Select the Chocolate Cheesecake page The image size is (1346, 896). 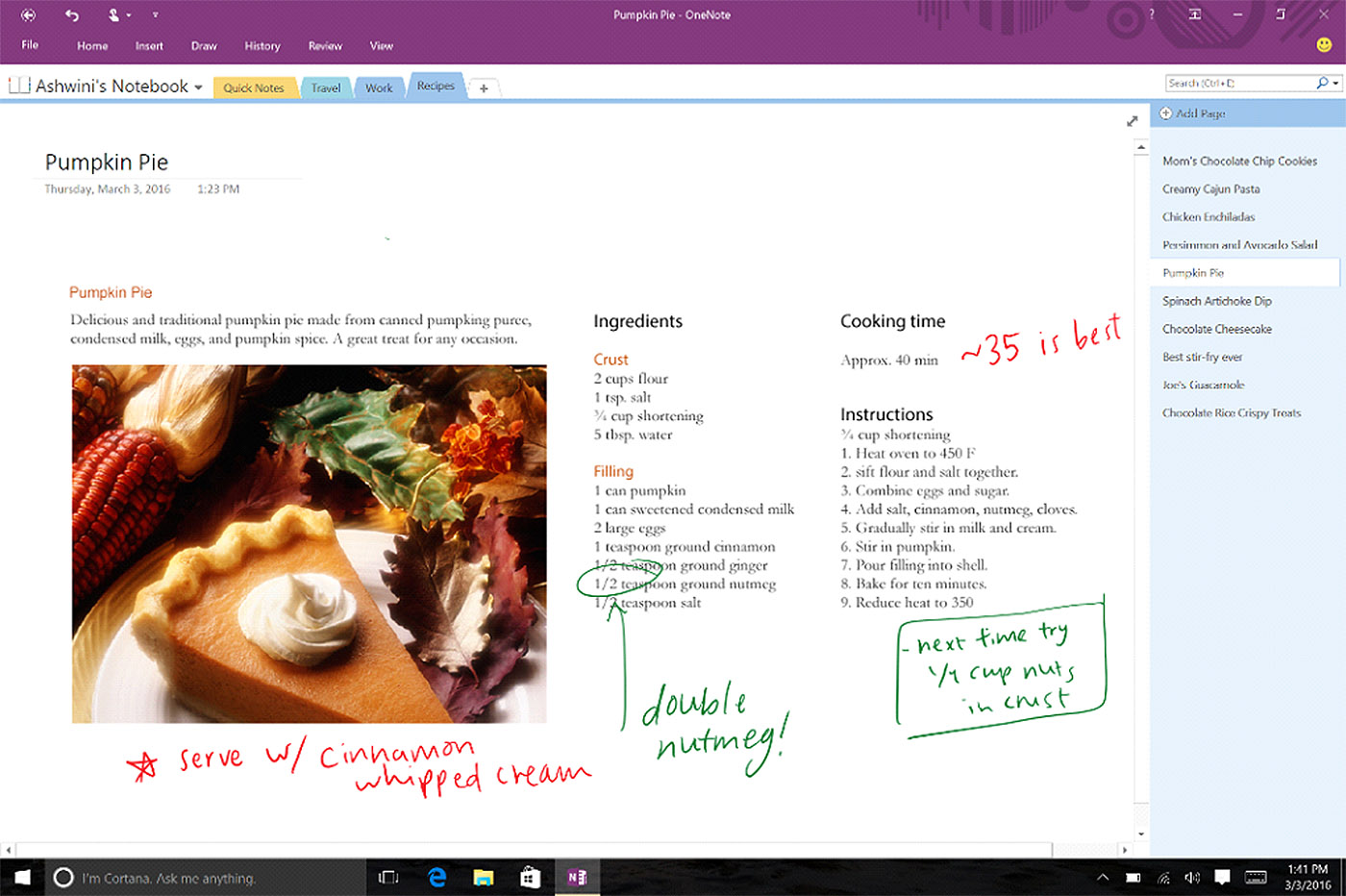[1217, 328]
